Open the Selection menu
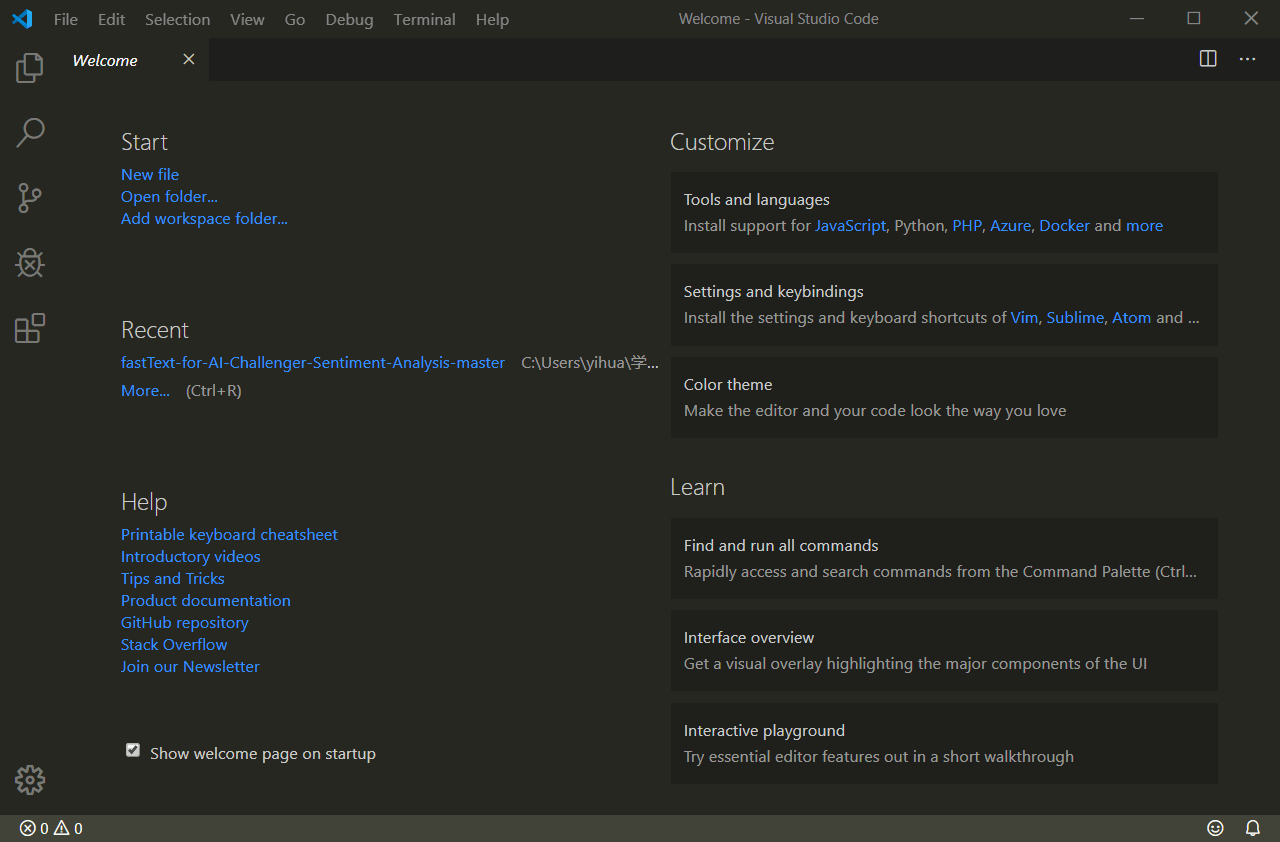 click(x=177, y=19)
